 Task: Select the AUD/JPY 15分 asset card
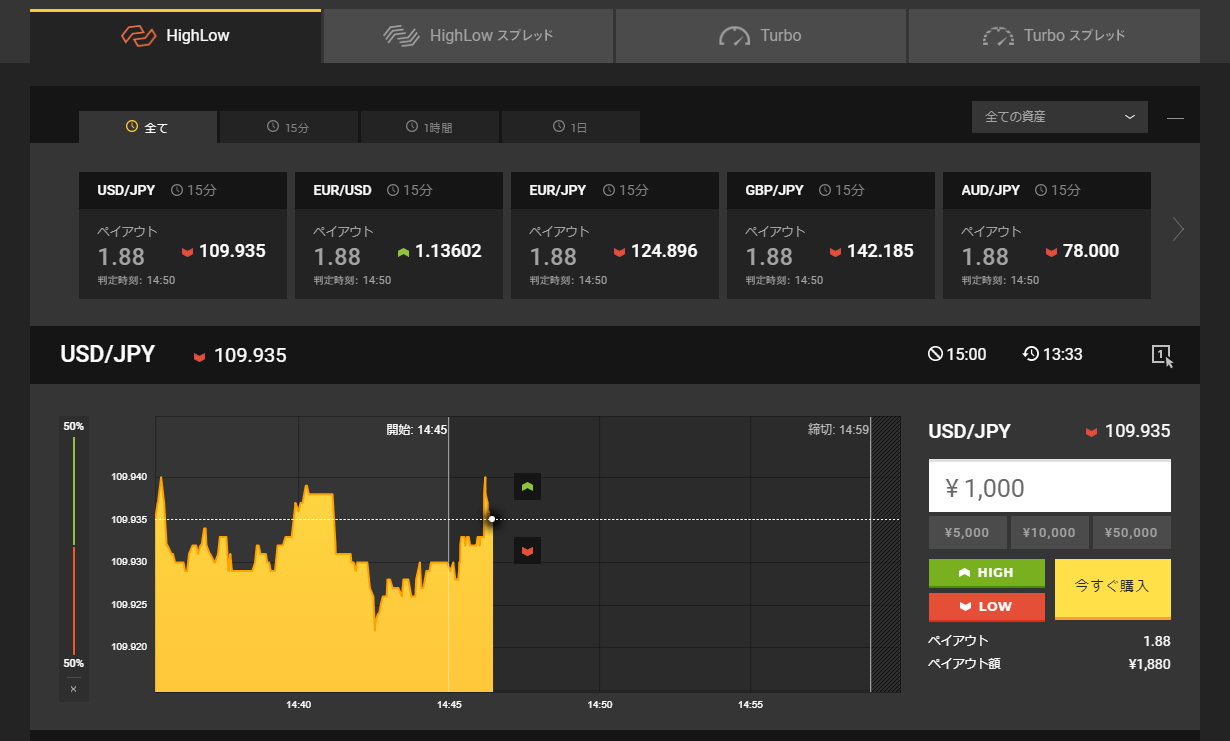click(x=1047, y=235)
